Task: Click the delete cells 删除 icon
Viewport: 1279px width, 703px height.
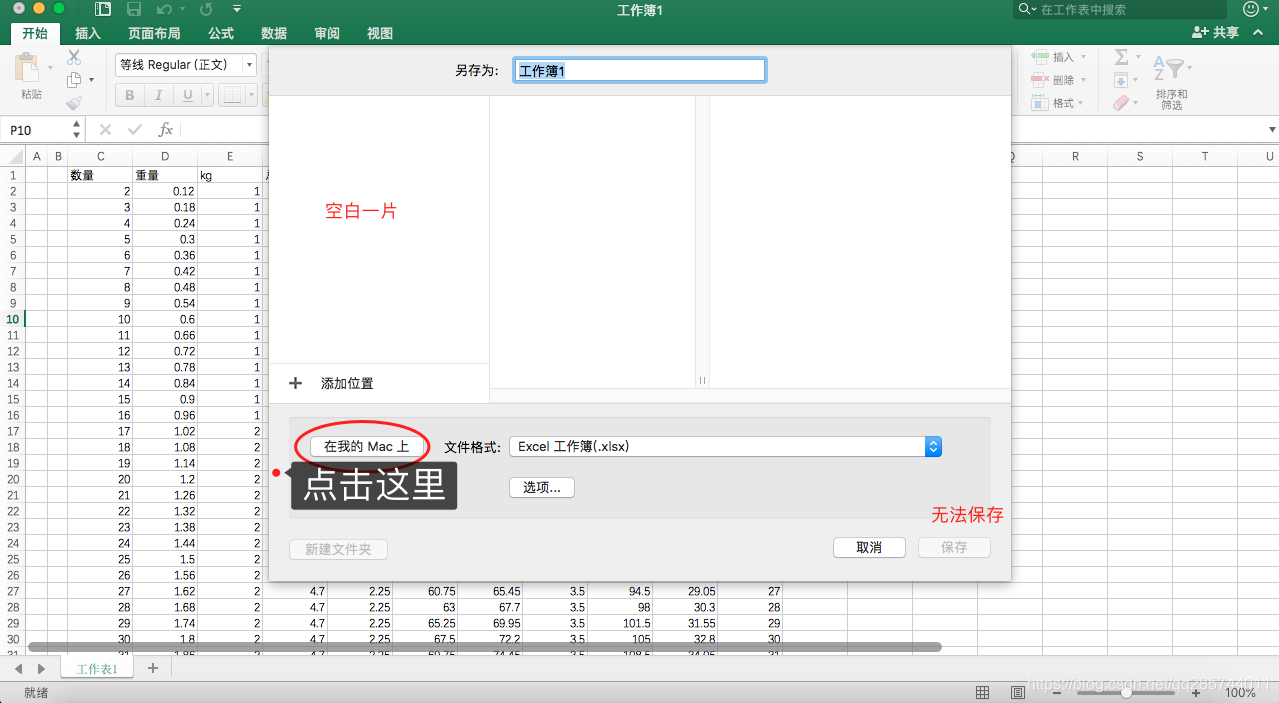Action: (1040, 80)
